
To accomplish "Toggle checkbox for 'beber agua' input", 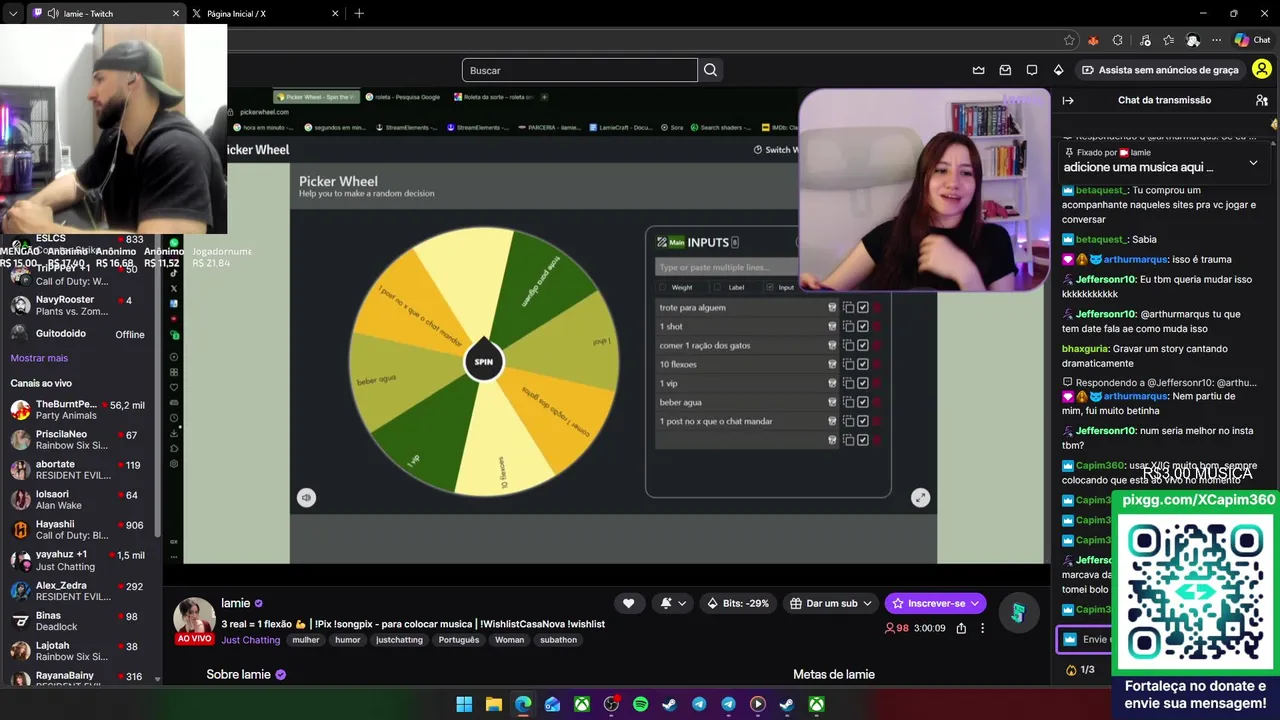I will 863,402.
